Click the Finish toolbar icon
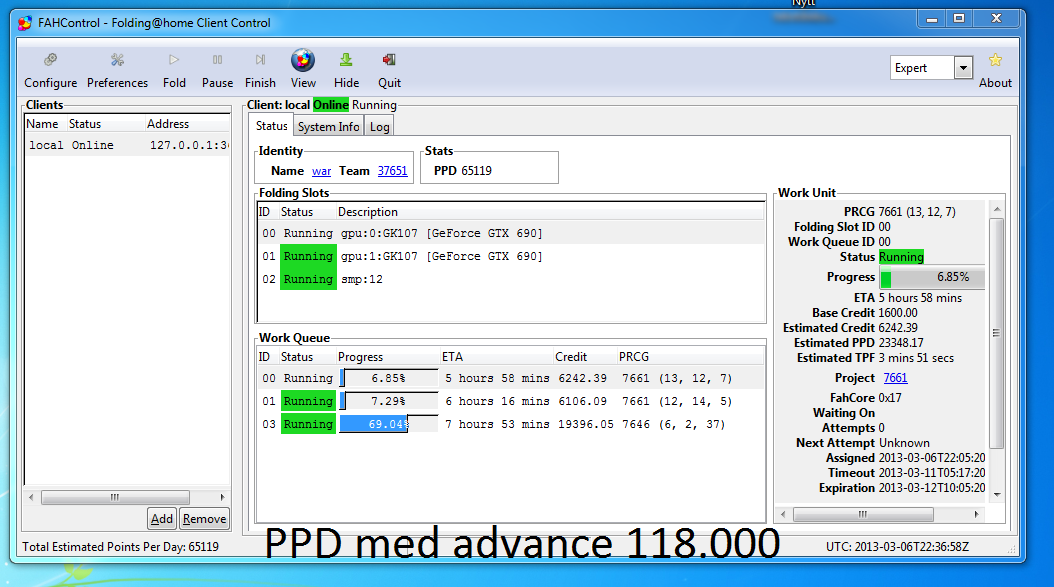 click(x=260, y=60)
